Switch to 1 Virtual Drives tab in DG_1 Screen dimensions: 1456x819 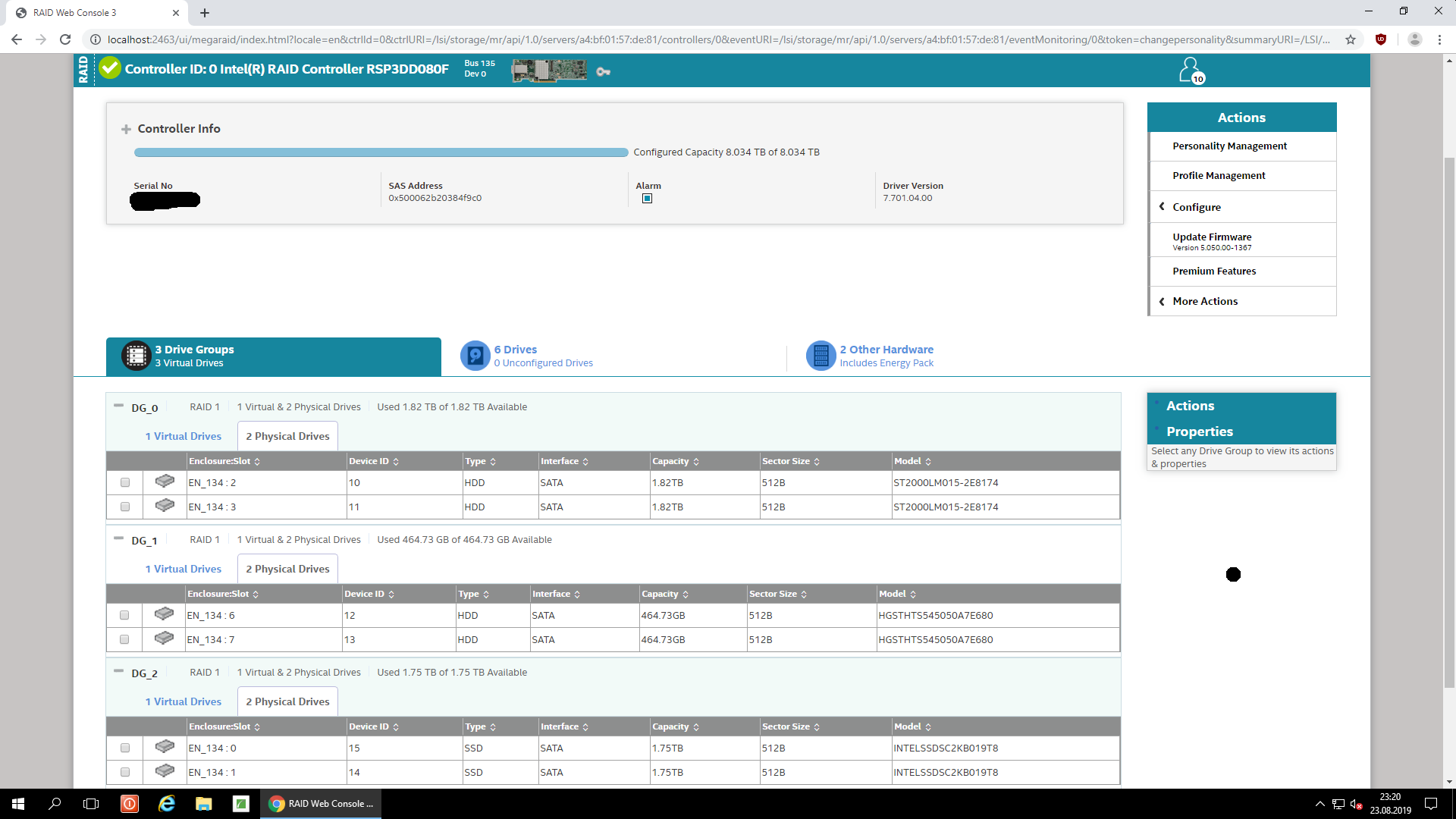pyautogui.click(x=183, y=569)
